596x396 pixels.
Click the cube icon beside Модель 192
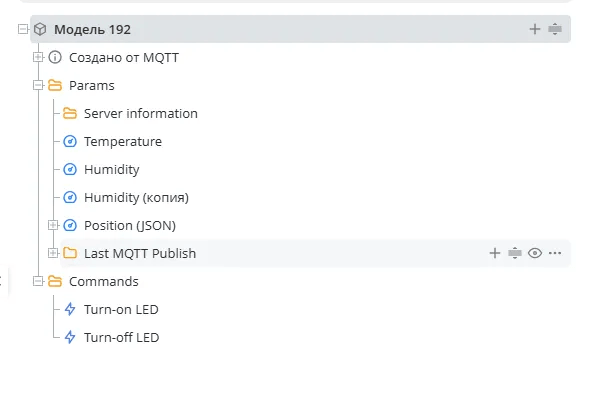pyautogui.click(x=40, y=29)
